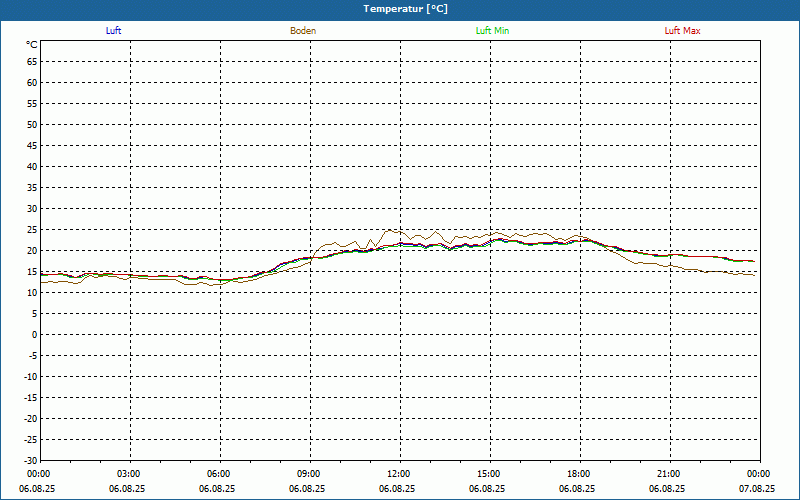Screen dimensions: 800x500
Task: Click the 03:00 time axis label
Action: 129,474
